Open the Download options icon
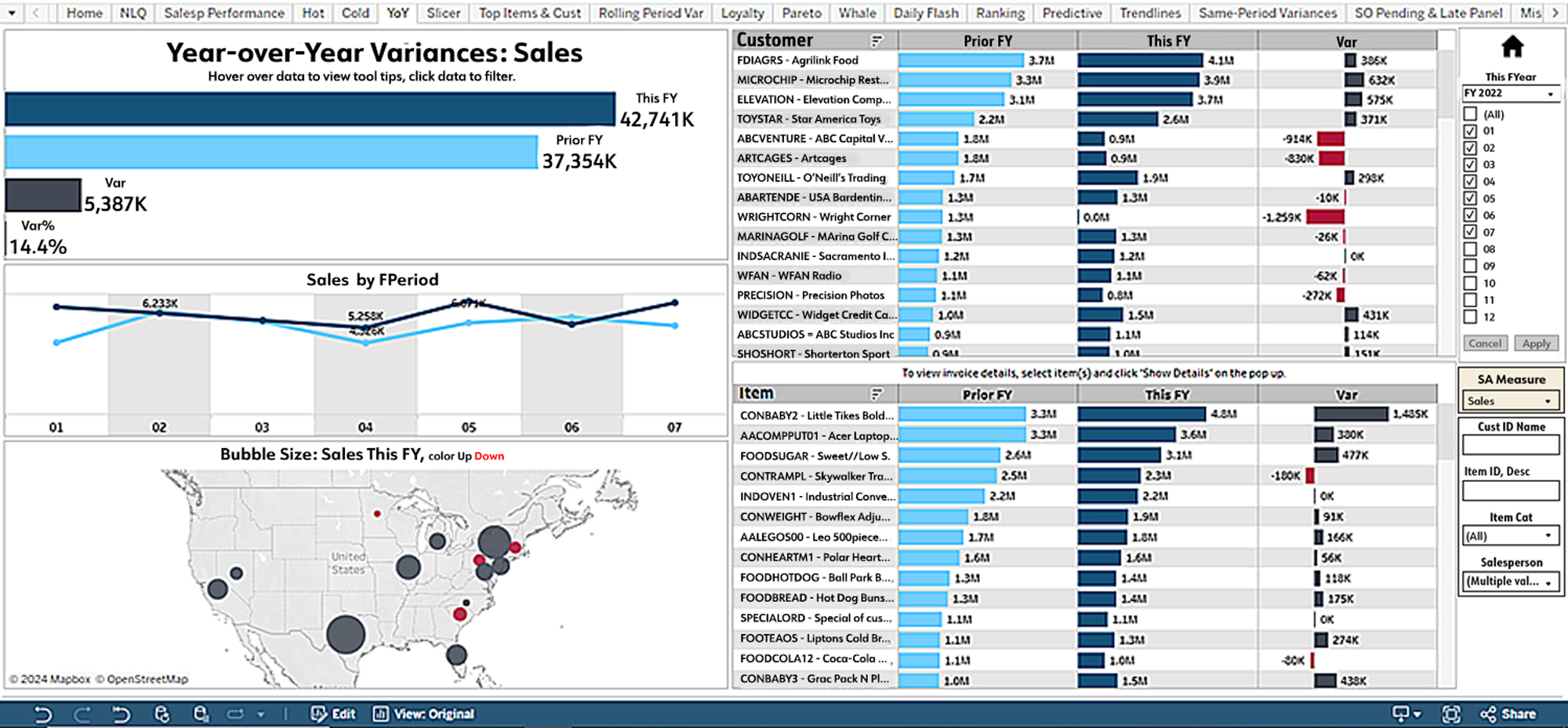 click(1406, 714)
